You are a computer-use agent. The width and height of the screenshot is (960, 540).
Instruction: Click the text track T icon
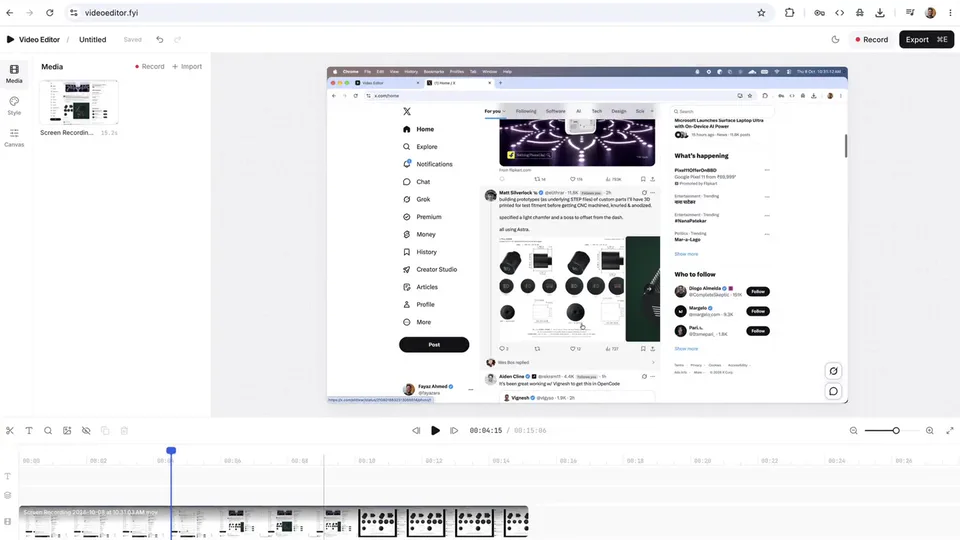coord(7,476)
